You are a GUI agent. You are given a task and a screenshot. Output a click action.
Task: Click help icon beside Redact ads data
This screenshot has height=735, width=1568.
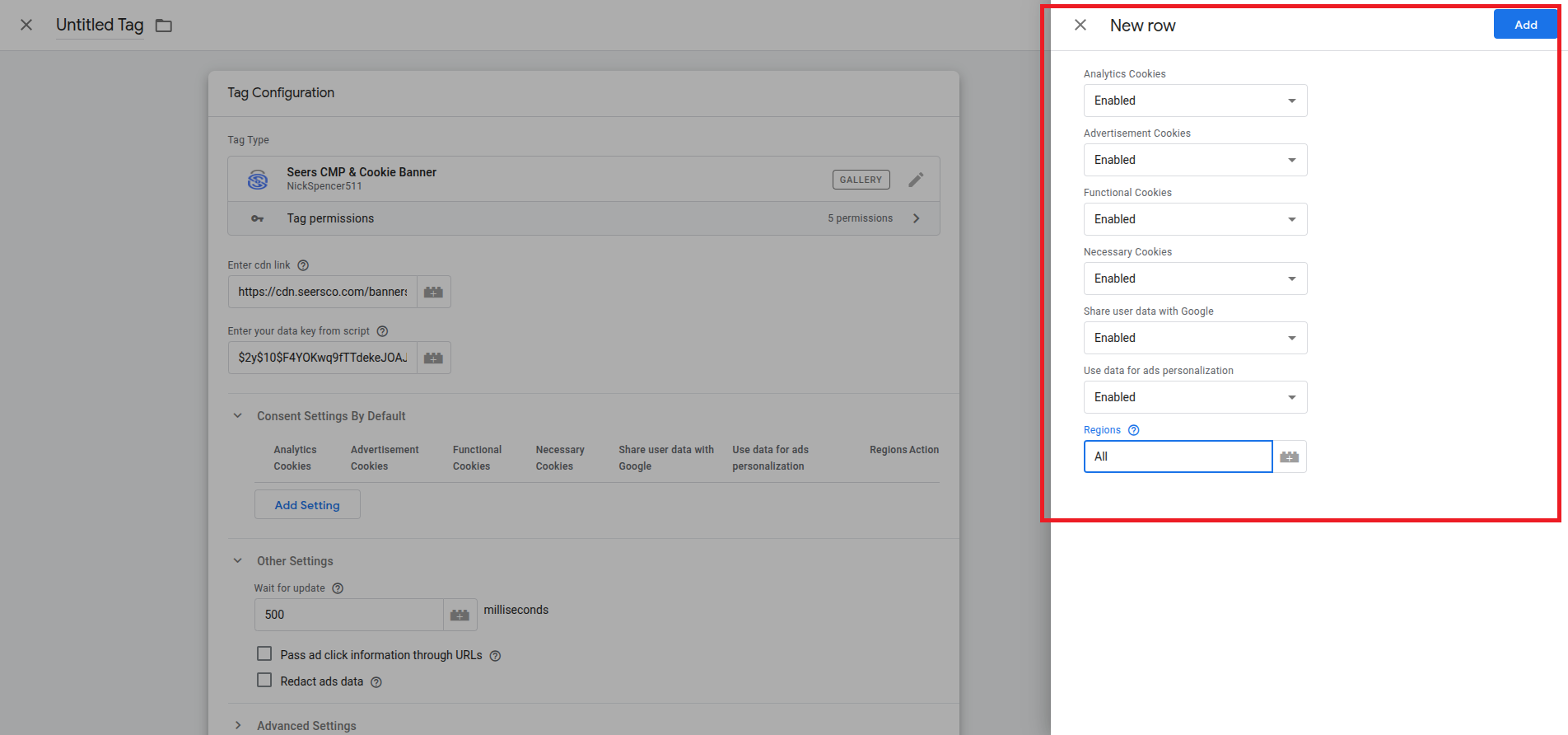(x=376, y=682)
